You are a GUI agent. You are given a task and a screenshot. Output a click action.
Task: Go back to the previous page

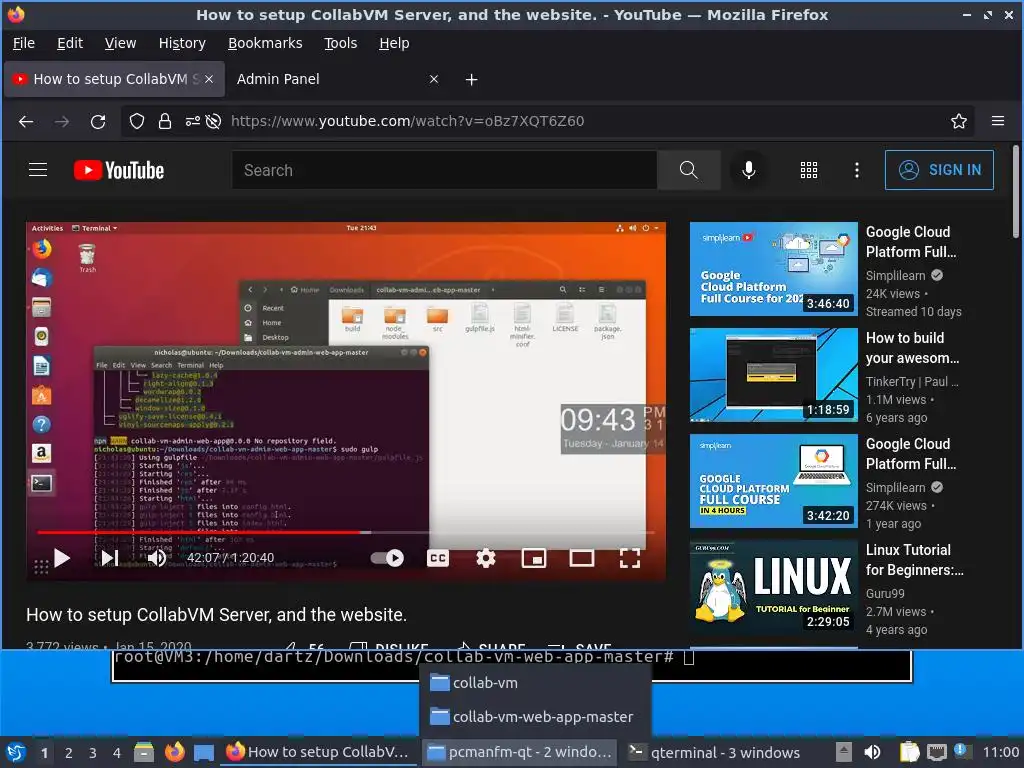[26, 121]
